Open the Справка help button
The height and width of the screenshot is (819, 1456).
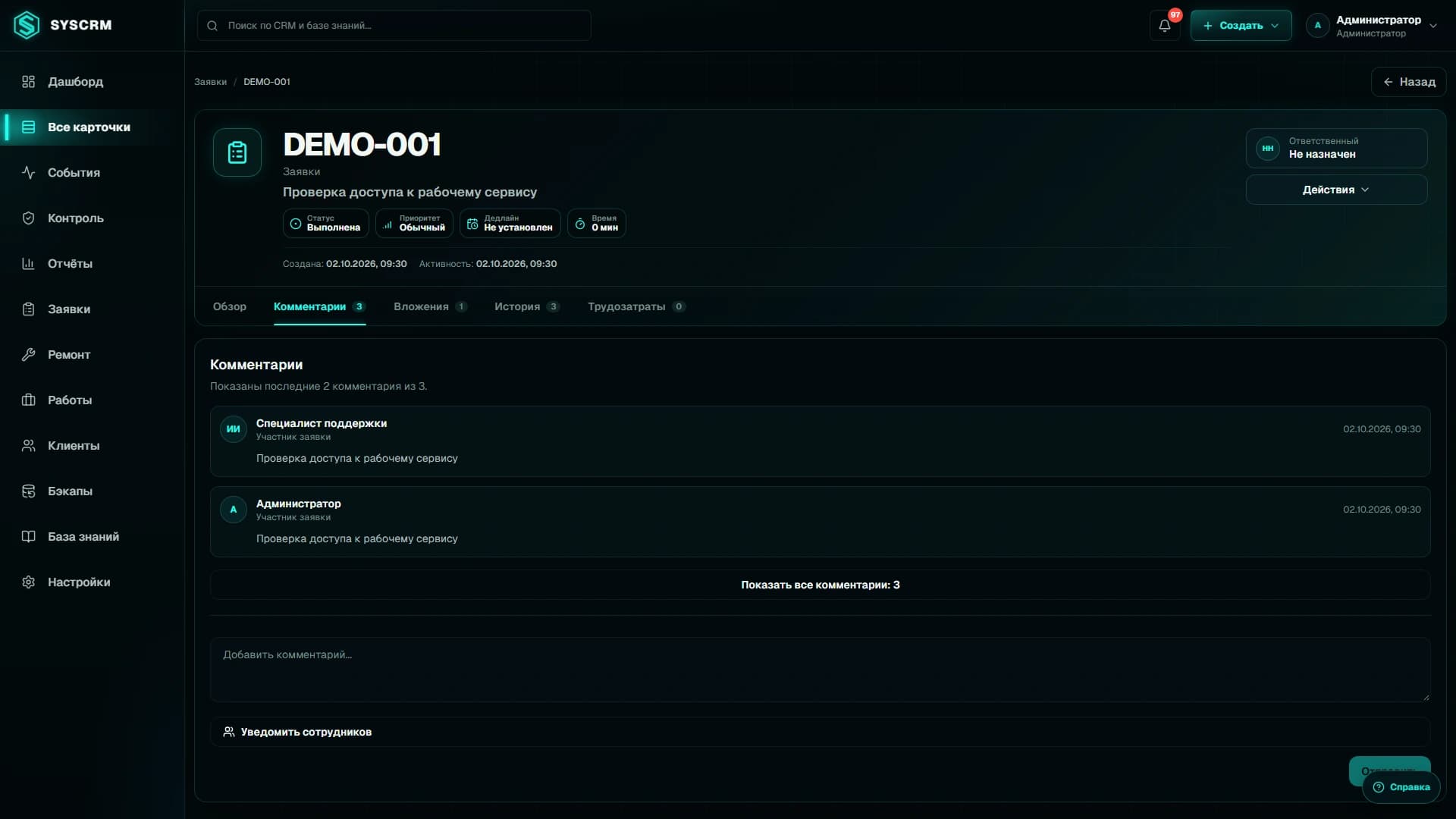[1401, 787]
